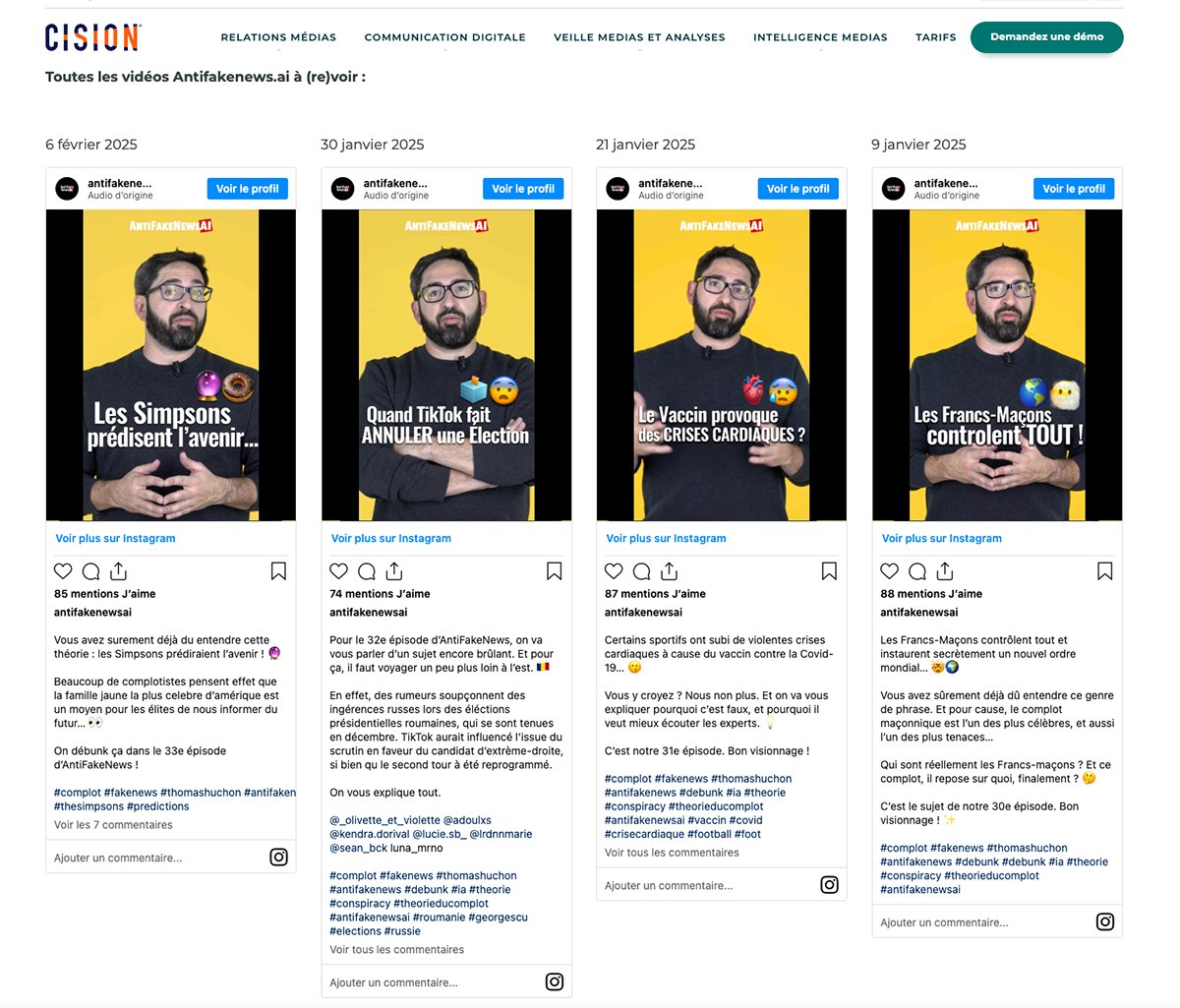
Task: Open antifakenewsai avatar on 9 janvier card
Action: pyautogui.click(x=893, y=188)
